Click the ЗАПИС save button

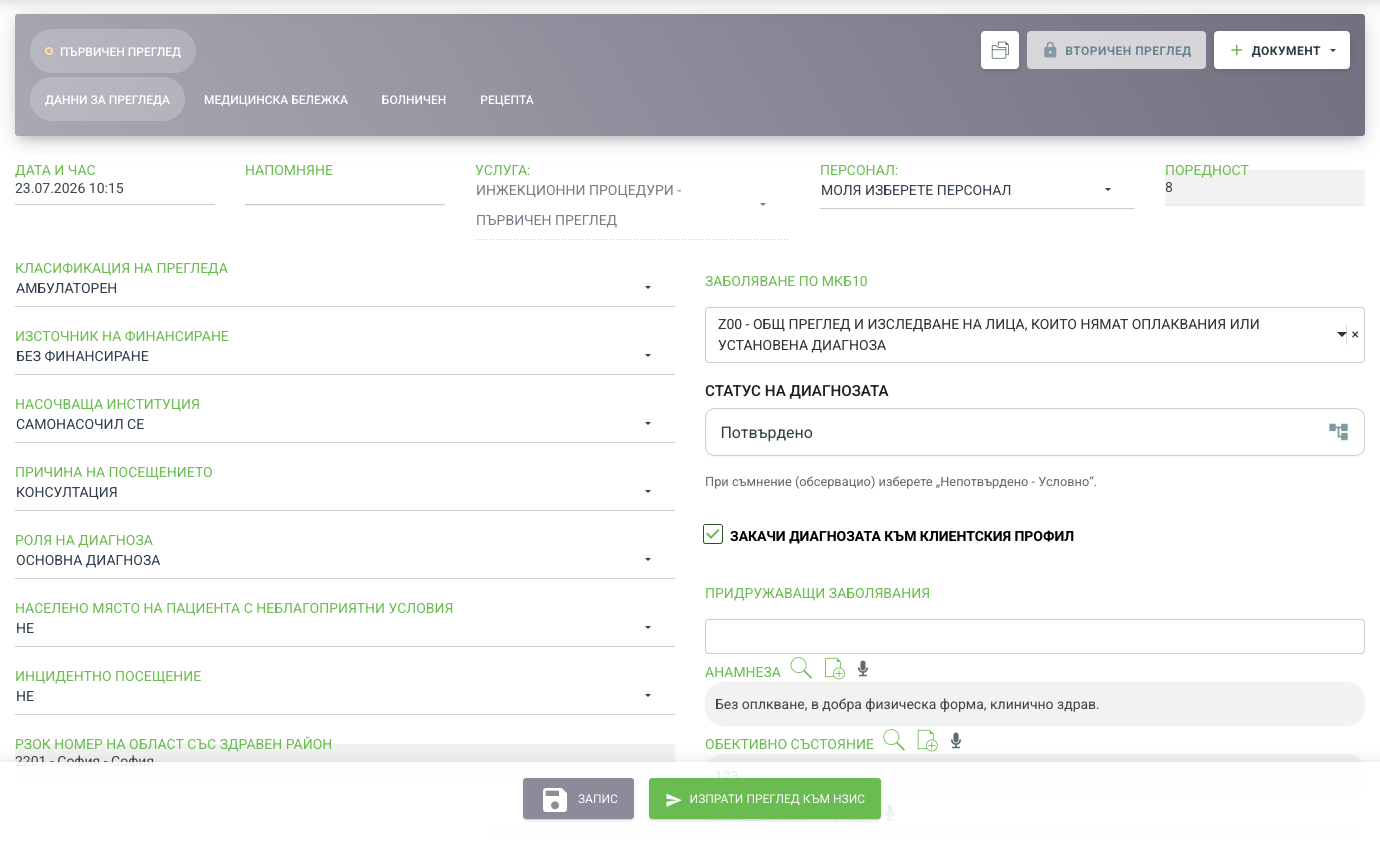pos(578,799)
